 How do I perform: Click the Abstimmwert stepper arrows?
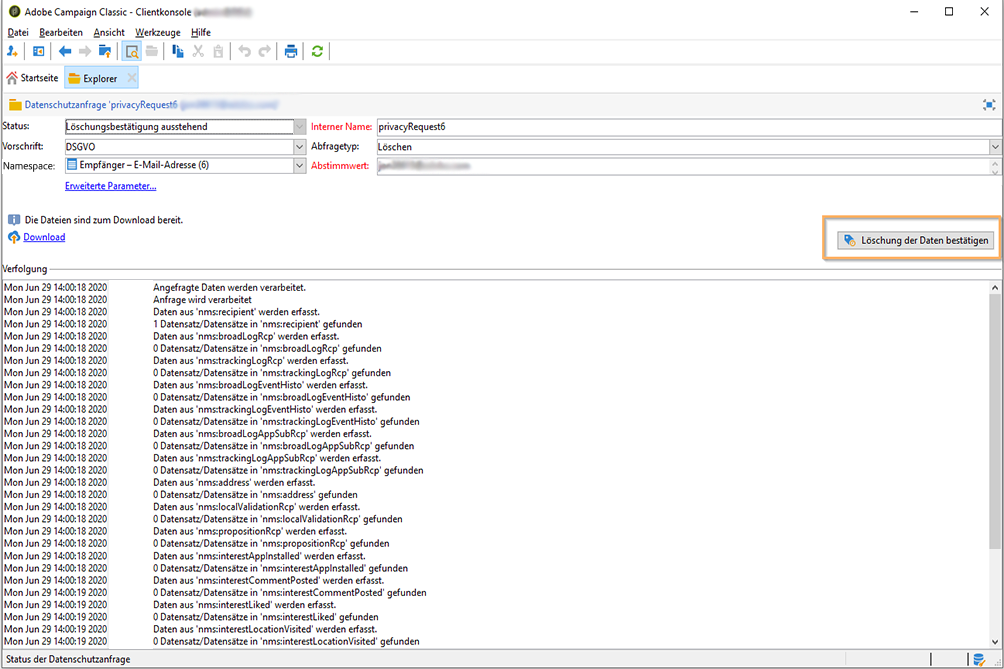994,166
